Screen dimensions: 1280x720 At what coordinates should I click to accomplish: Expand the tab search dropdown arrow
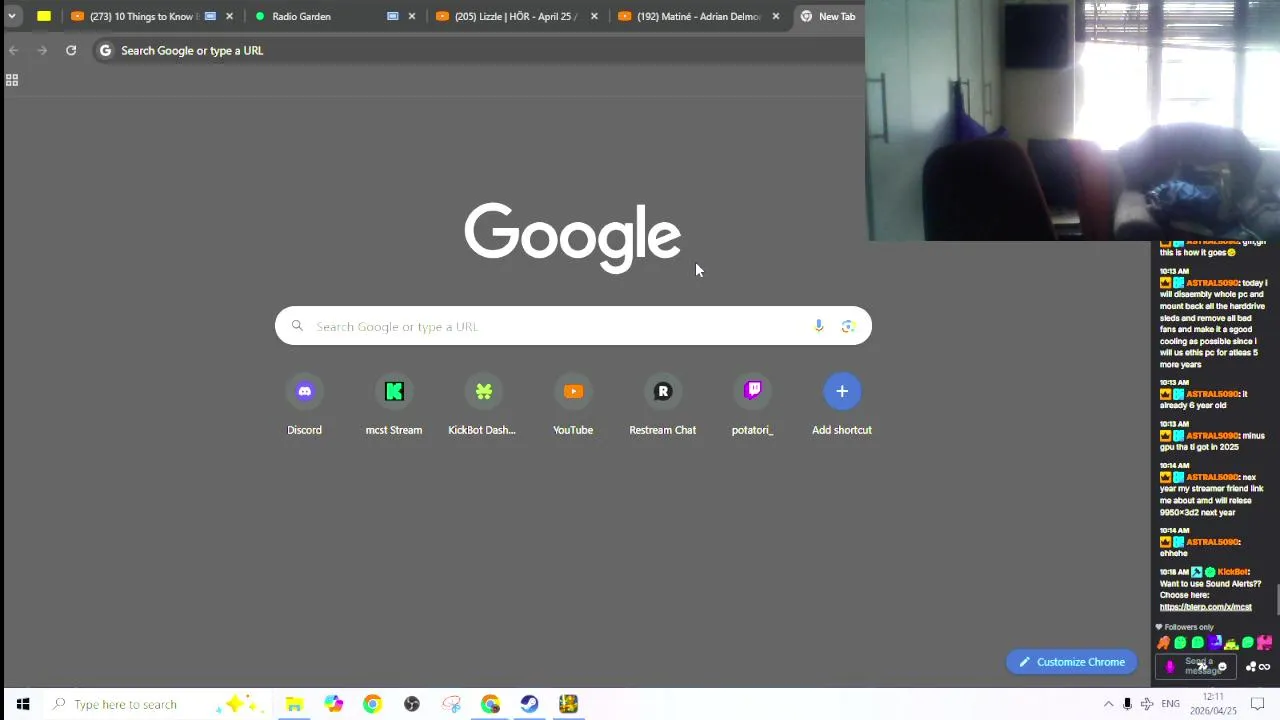click(x=12, y=16)
